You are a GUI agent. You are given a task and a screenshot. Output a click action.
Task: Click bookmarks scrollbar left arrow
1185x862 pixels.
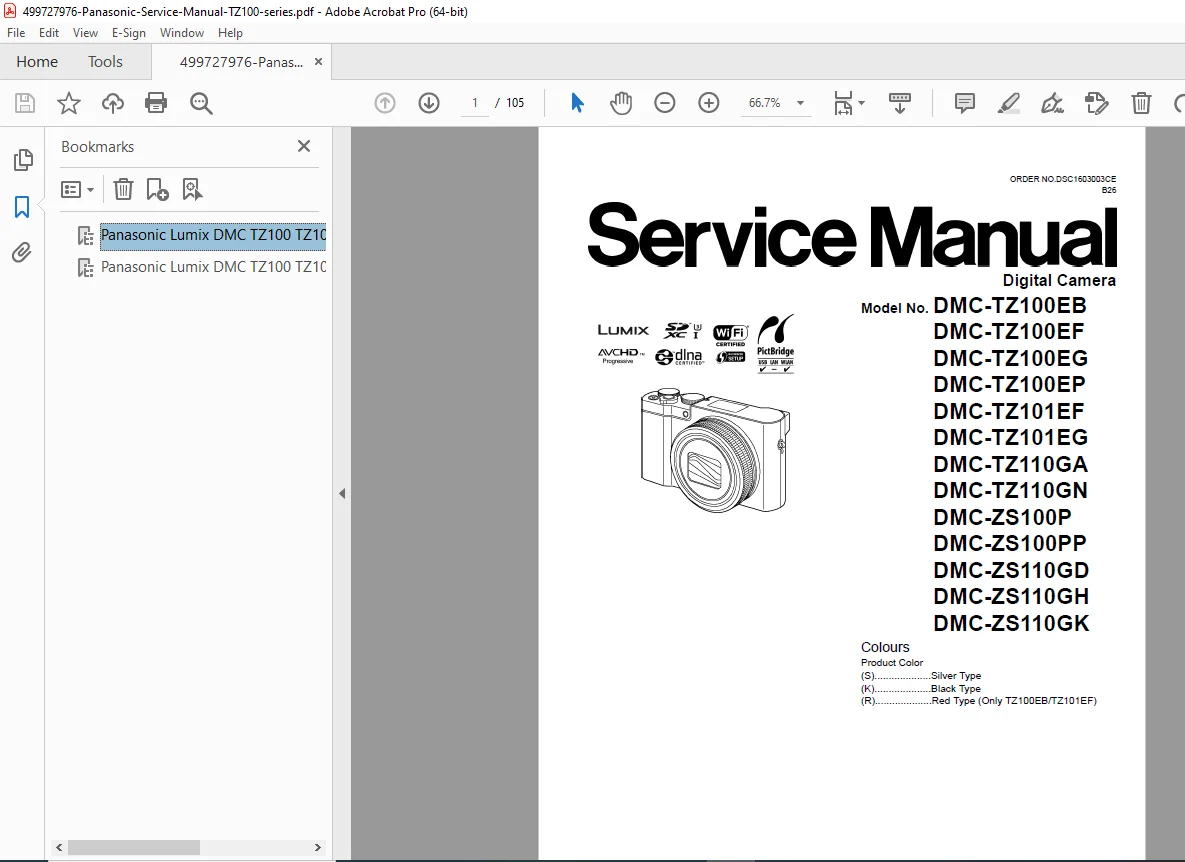pyautogui.click(x=59, y=848)
